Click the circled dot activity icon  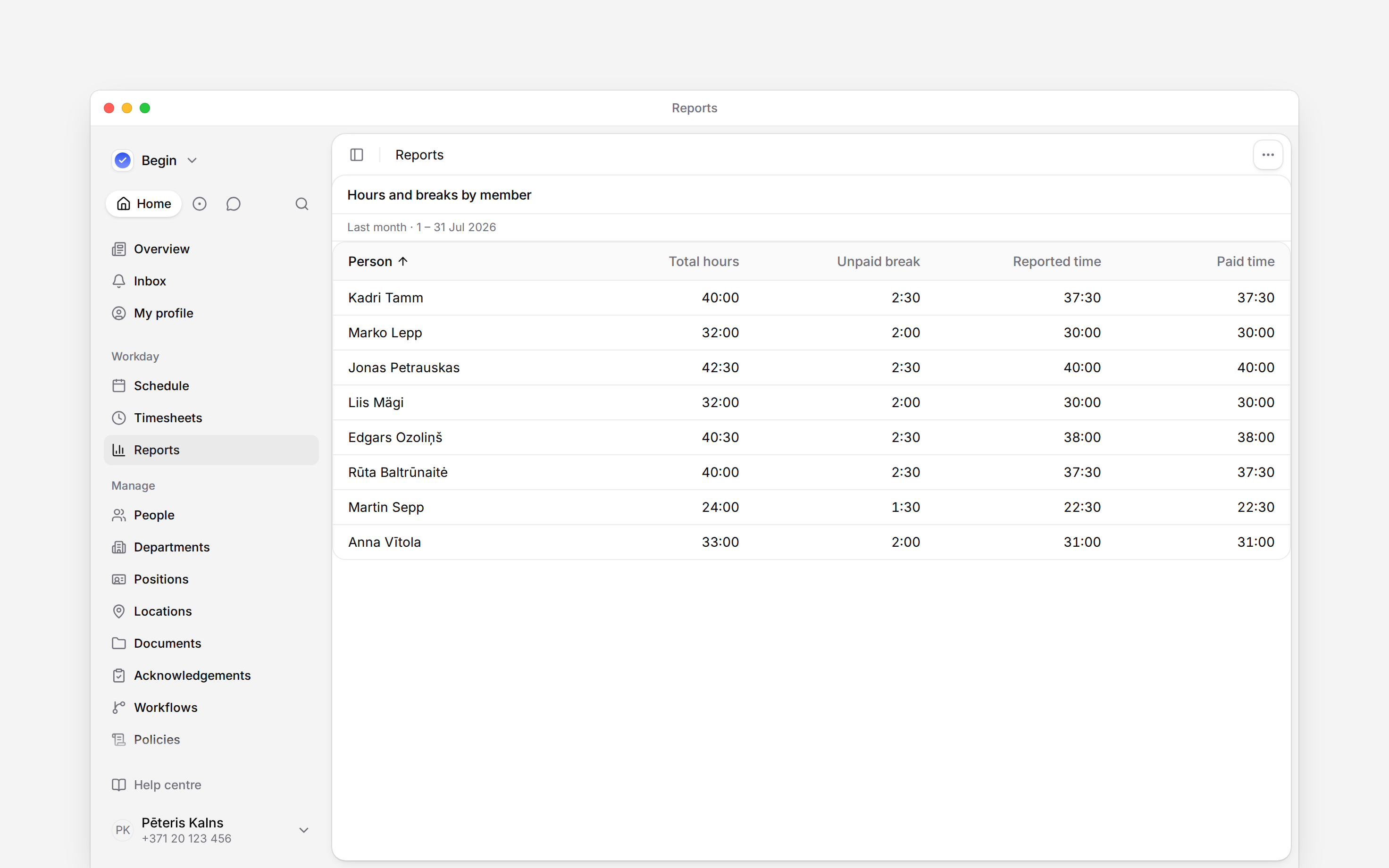[199, 204]
